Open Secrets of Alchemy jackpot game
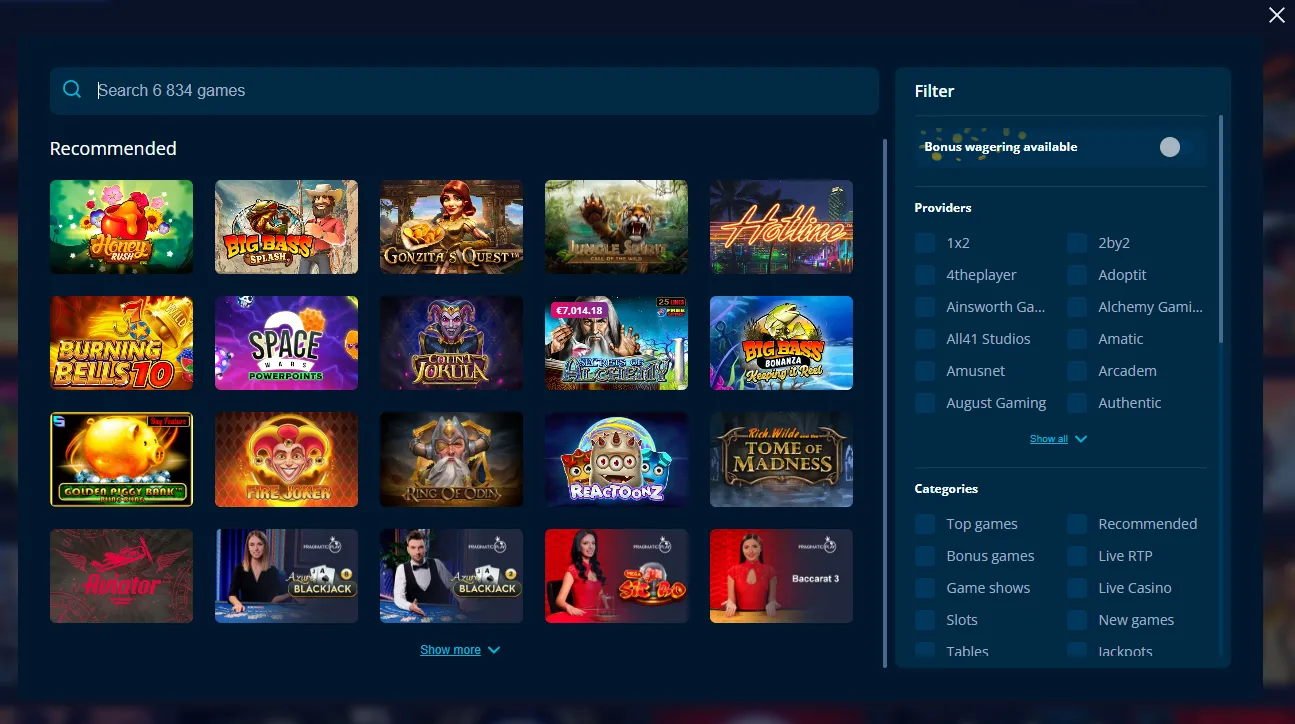The height and width of the screenshot is (724, 1295). coord(616,343)
